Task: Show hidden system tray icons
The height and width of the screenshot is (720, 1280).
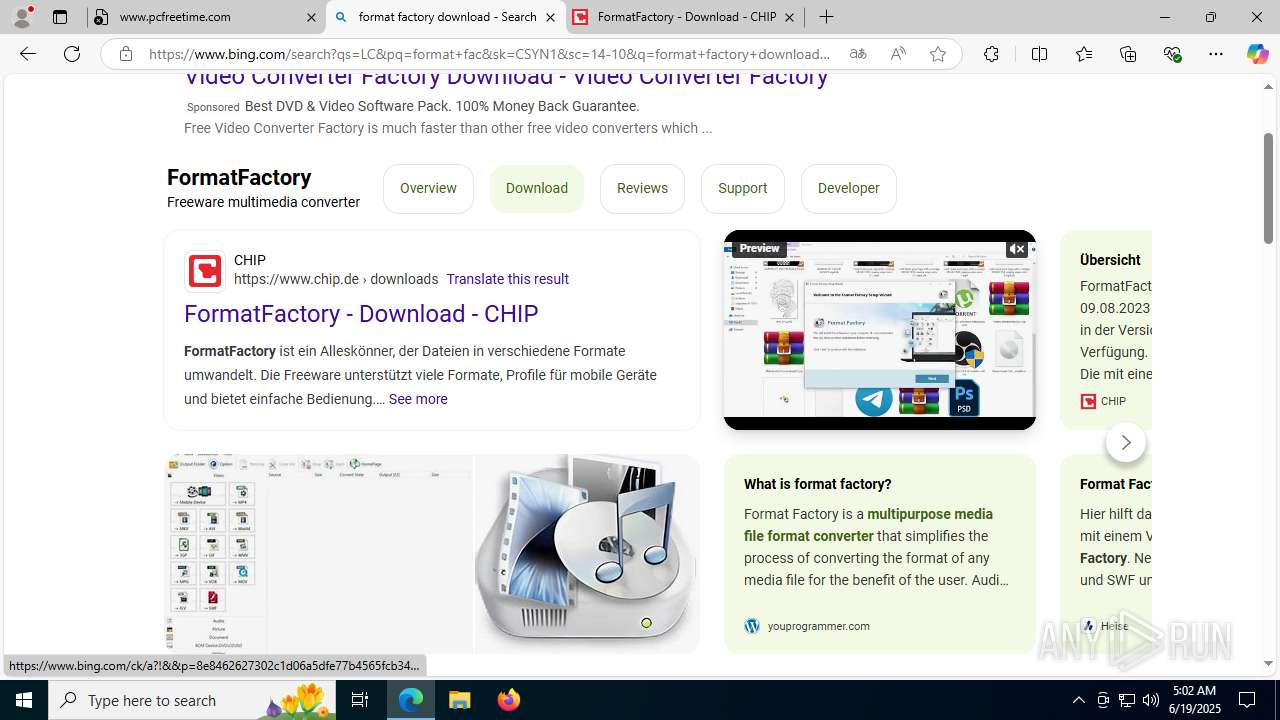Action: pyautogui.click(x=1079, y=700)
